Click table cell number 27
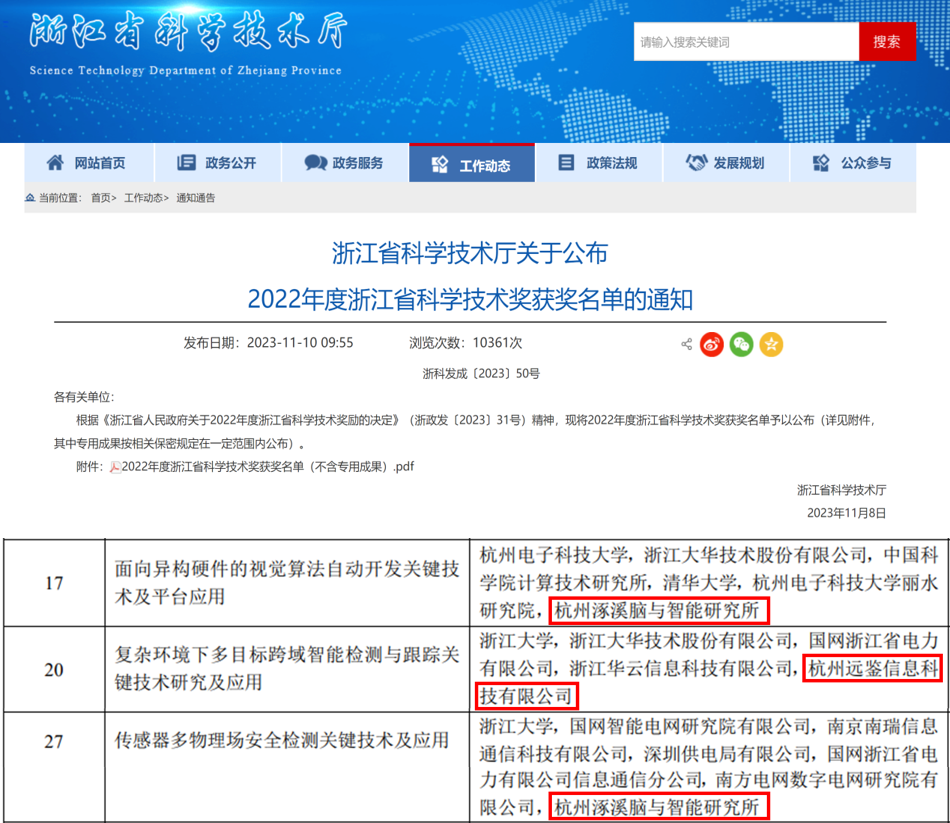The width and height of the screenshot is (950, 823). [54, 742]
